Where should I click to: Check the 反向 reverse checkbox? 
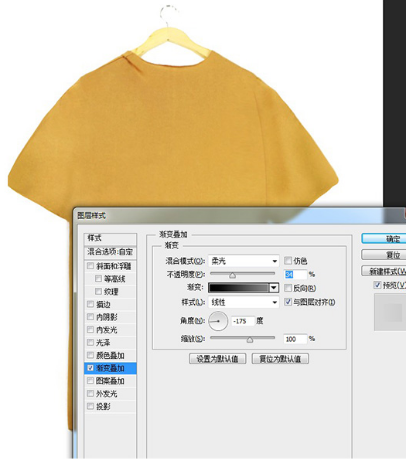point(288,288)
